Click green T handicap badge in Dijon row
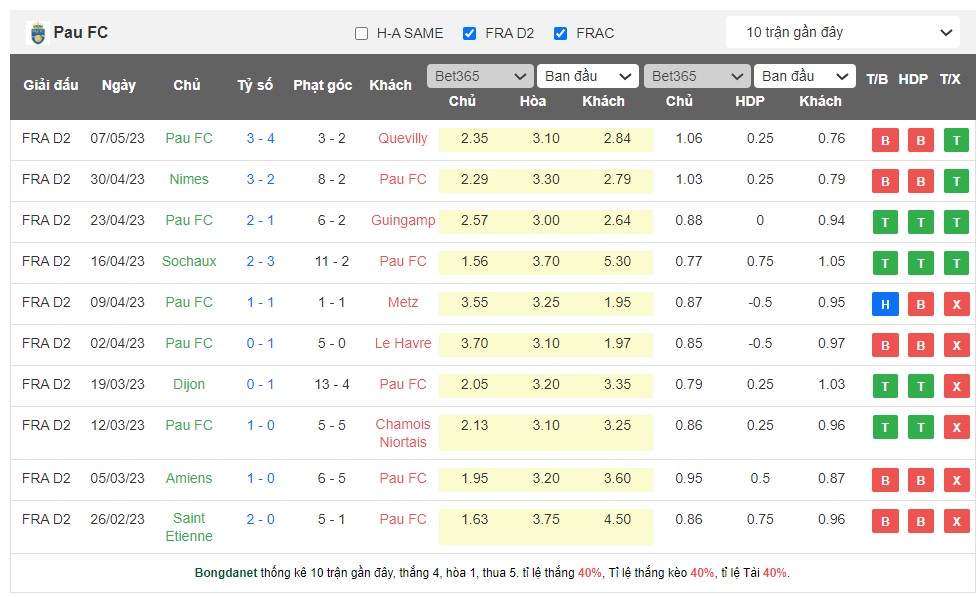Screen dimensions: 979x597 click(x=920, y=386)
